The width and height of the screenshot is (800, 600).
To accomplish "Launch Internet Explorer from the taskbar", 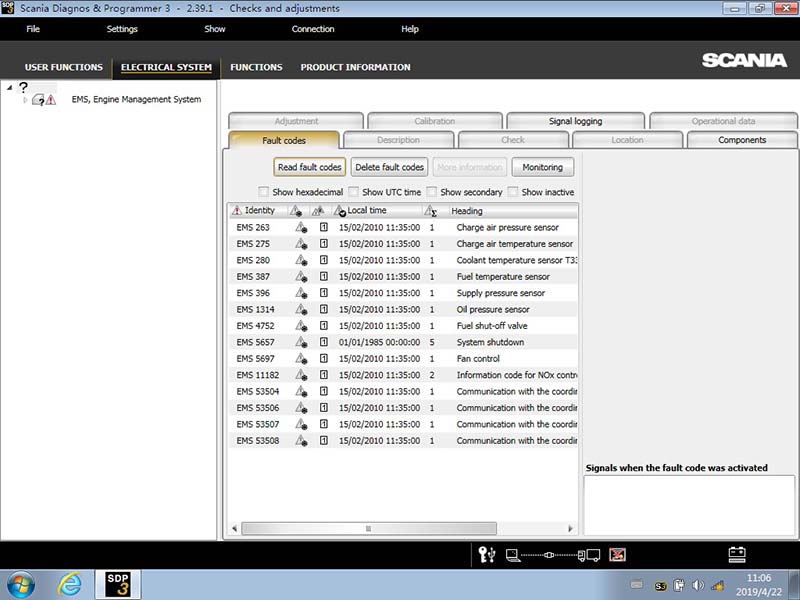I will 69,585.
